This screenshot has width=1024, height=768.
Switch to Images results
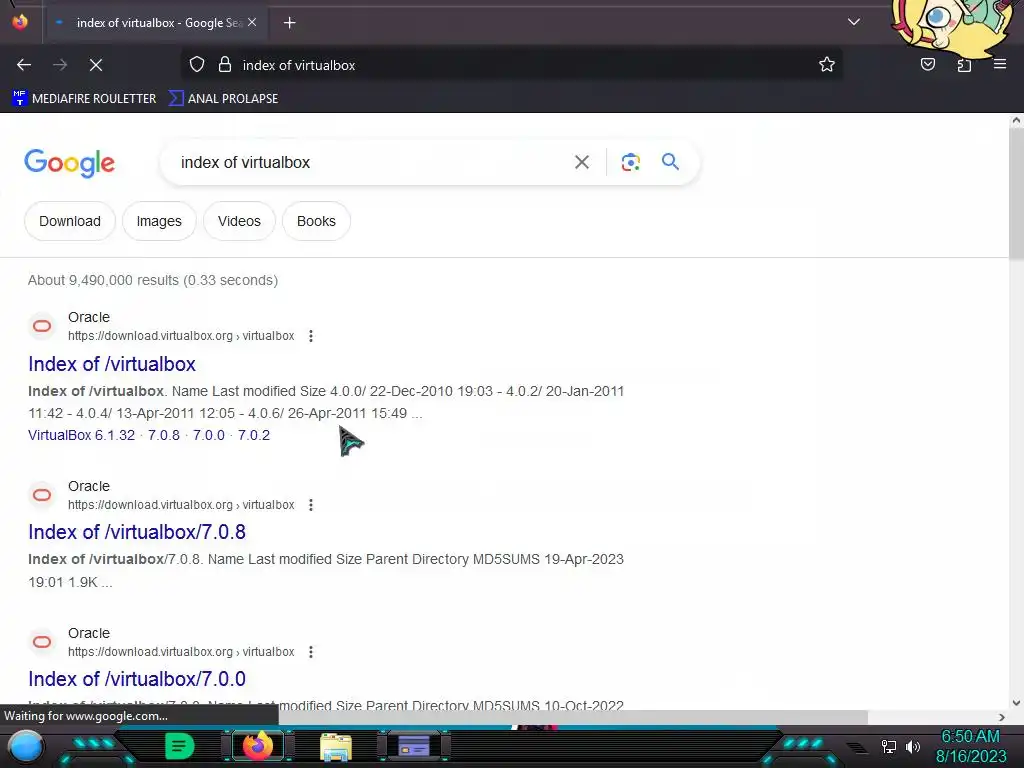159,221
